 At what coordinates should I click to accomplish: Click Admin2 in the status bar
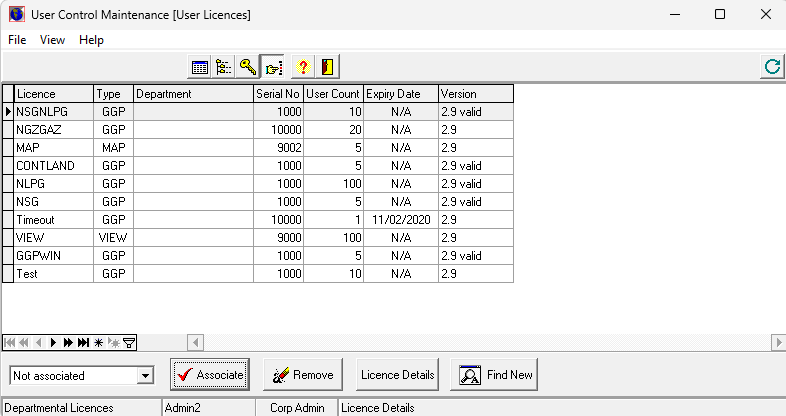pos(182,408)
